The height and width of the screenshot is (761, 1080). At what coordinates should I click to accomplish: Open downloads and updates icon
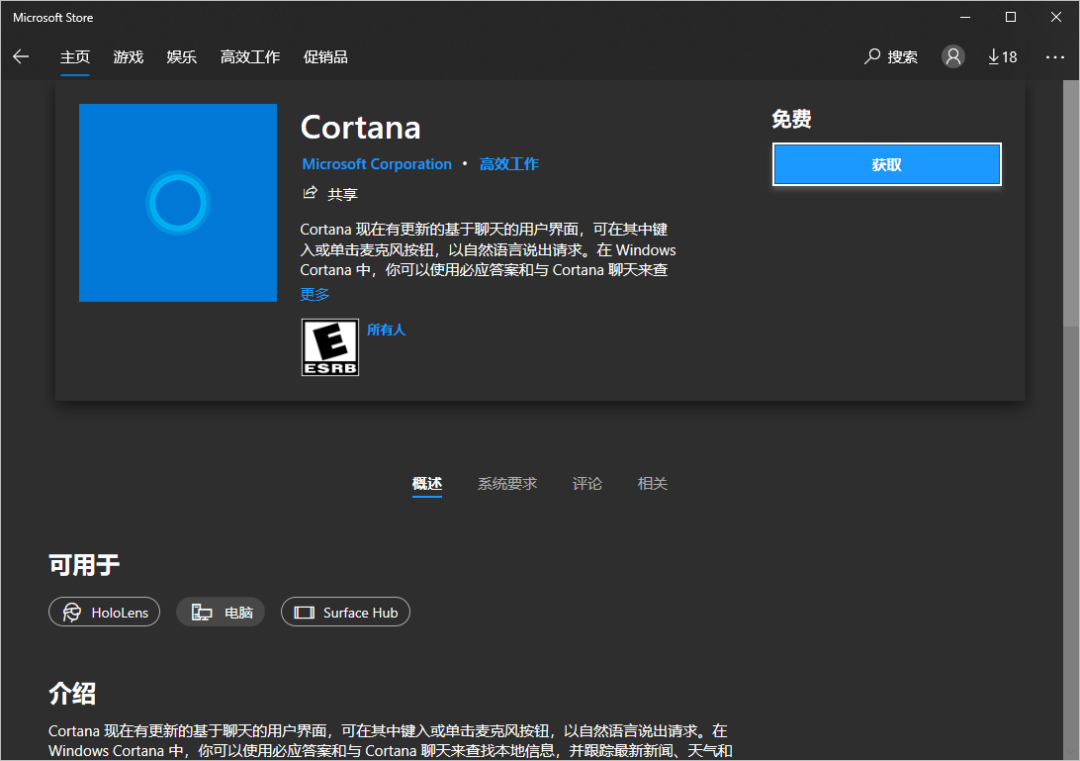point(1002,57)
